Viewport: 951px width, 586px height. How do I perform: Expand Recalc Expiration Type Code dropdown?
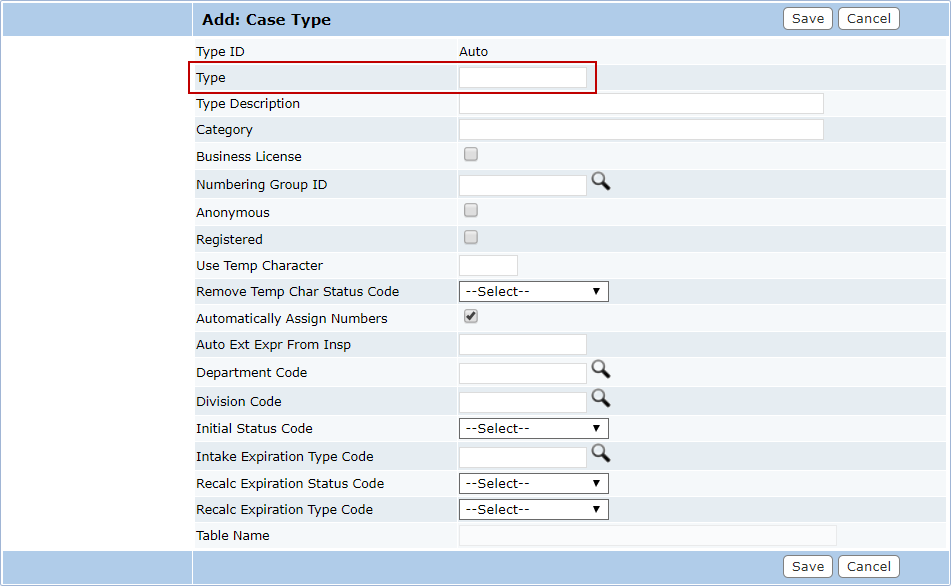click(533, 510)
